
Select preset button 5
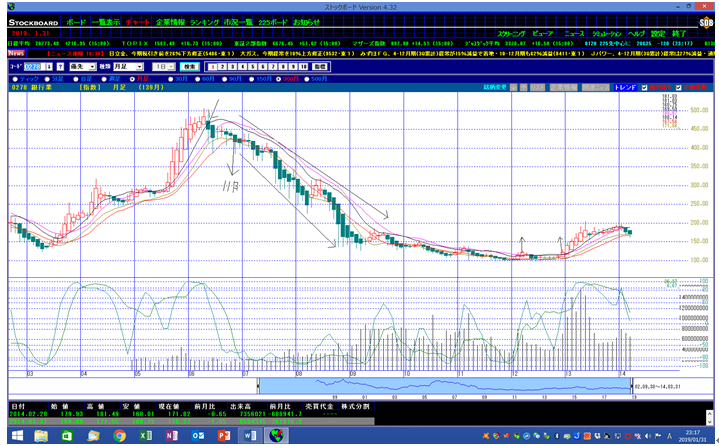point(253,66)
